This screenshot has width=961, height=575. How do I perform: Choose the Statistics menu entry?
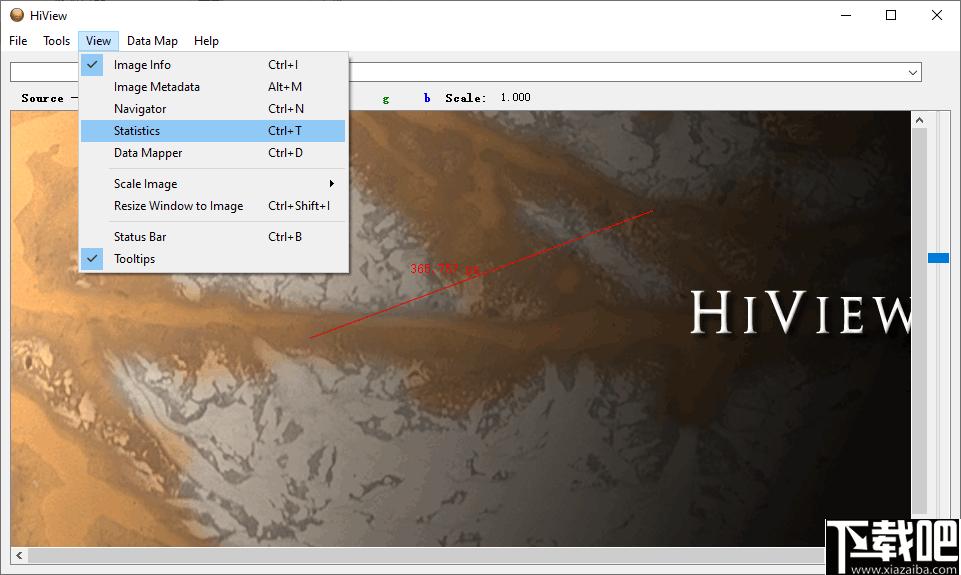(x=213, y=131)
